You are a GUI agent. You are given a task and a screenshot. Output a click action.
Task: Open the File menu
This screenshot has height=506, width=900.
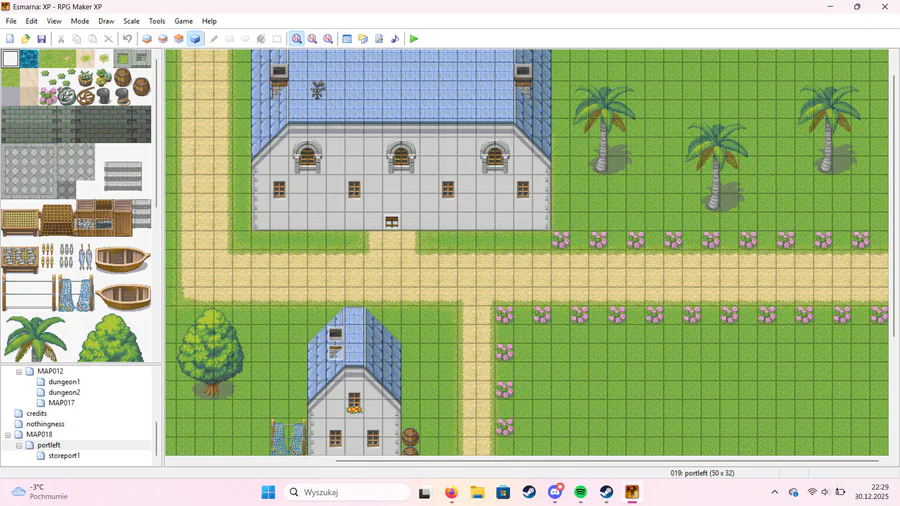point(11,21)
